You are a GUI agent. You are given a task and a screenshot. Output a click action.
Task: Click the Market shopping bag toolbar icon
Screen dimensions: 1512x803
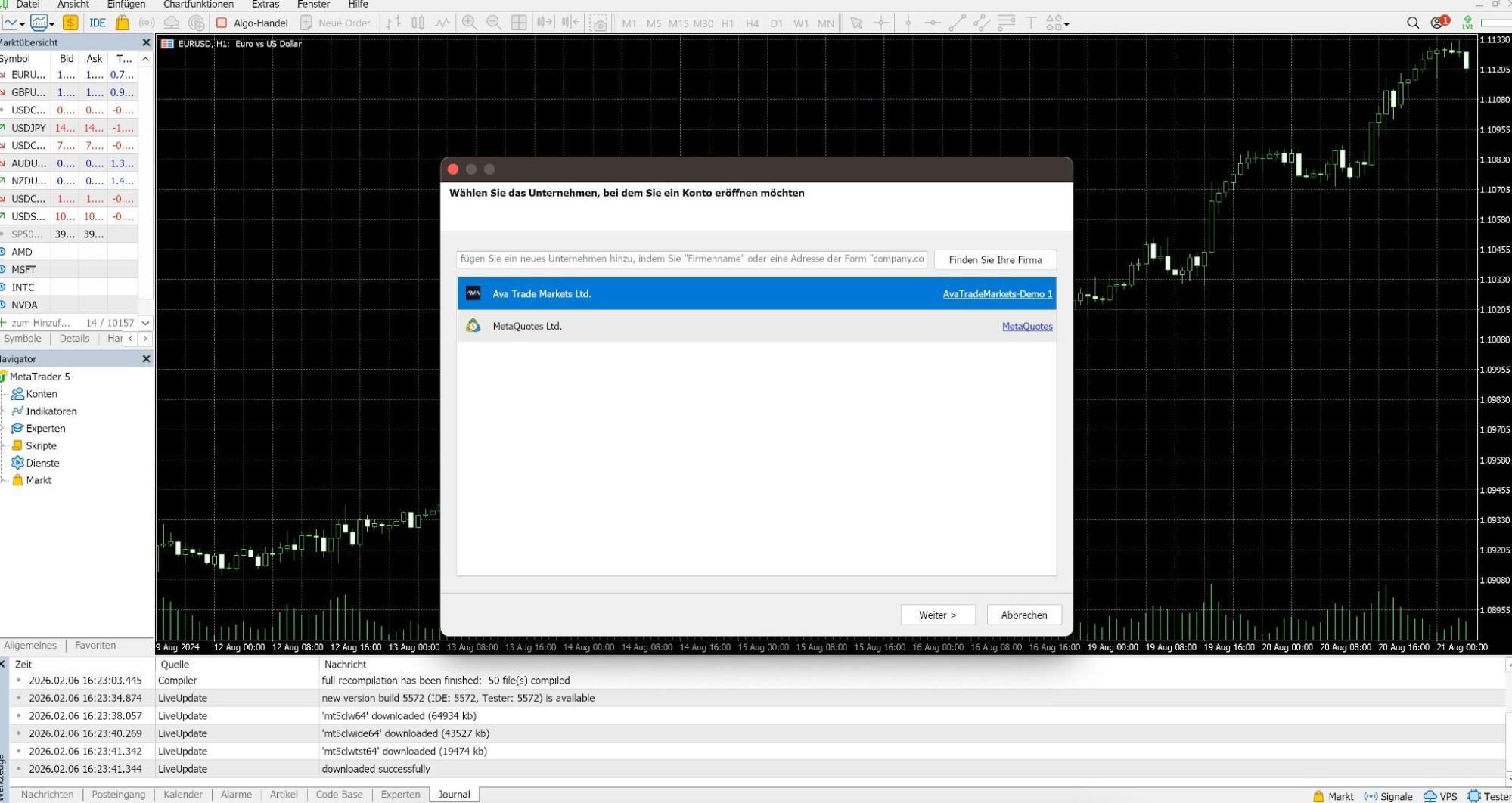pyautogui.click(x=122, y=23)
